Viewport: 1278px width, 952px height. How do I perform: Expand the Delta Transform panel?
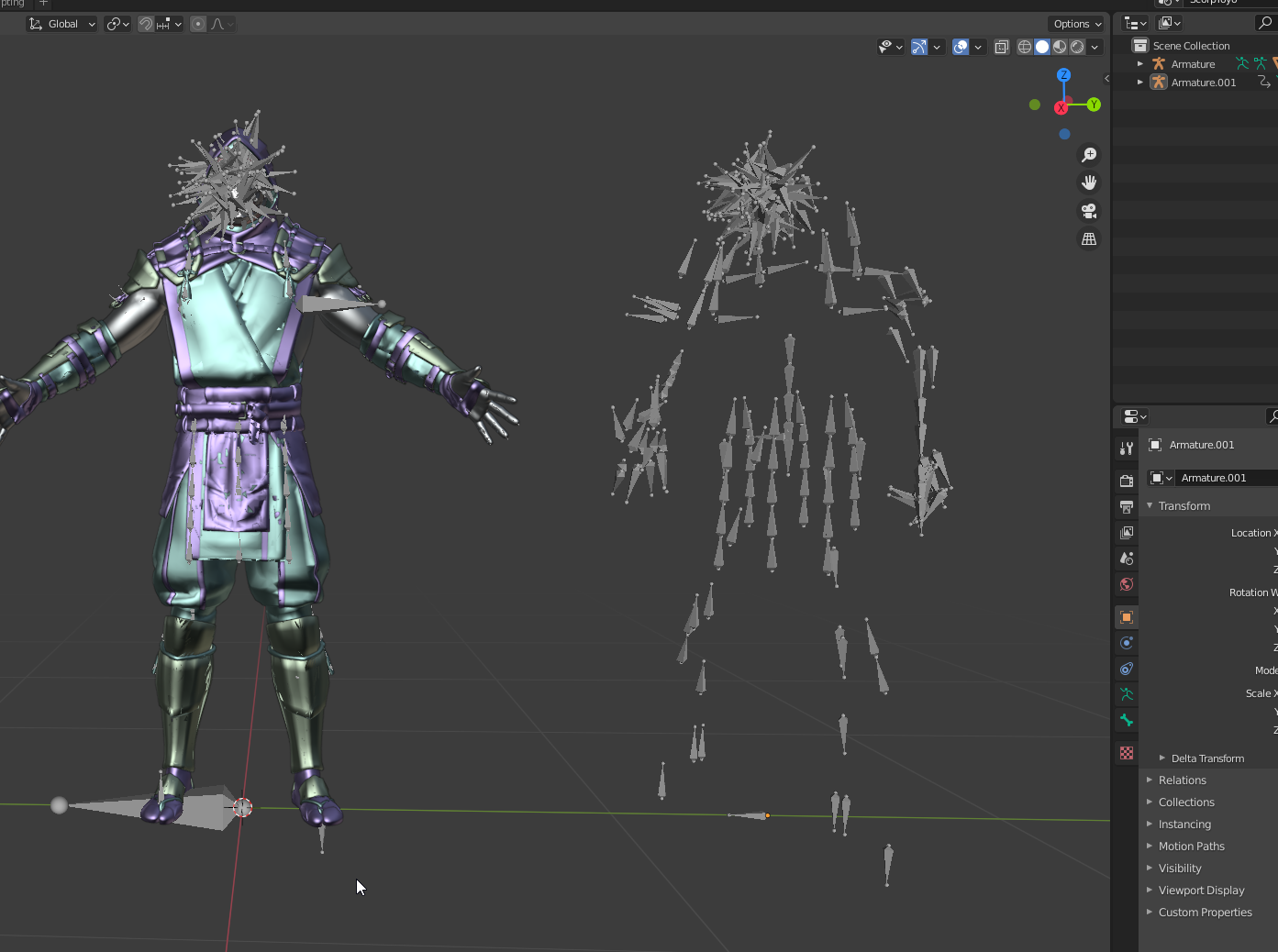pyautogui.click(x=1162, y=758)
